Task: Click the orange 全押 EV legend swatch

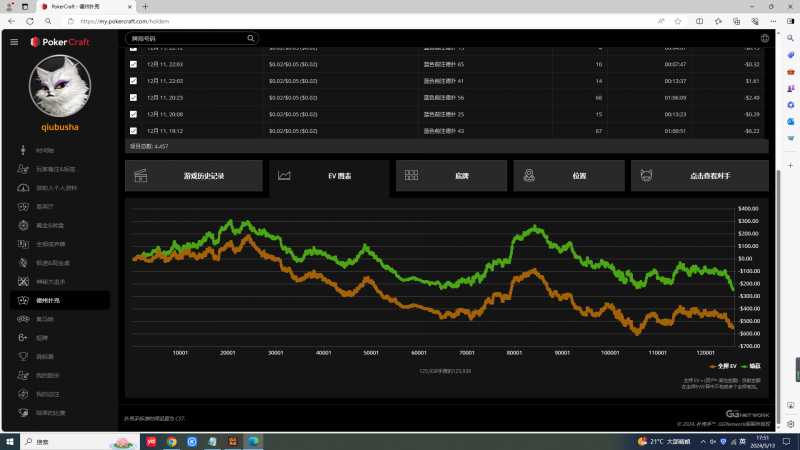Action: pyautogui.click(x=711, y=366)
